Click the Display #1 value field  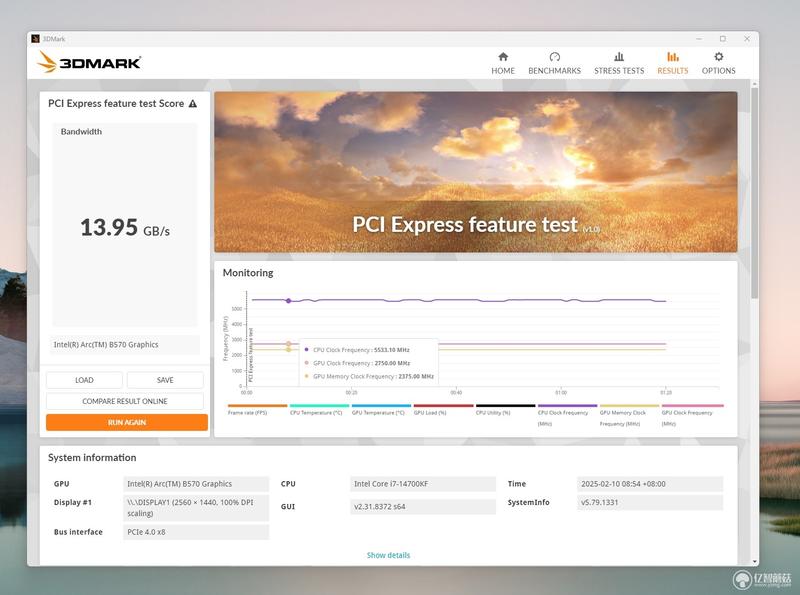point(196,508)
